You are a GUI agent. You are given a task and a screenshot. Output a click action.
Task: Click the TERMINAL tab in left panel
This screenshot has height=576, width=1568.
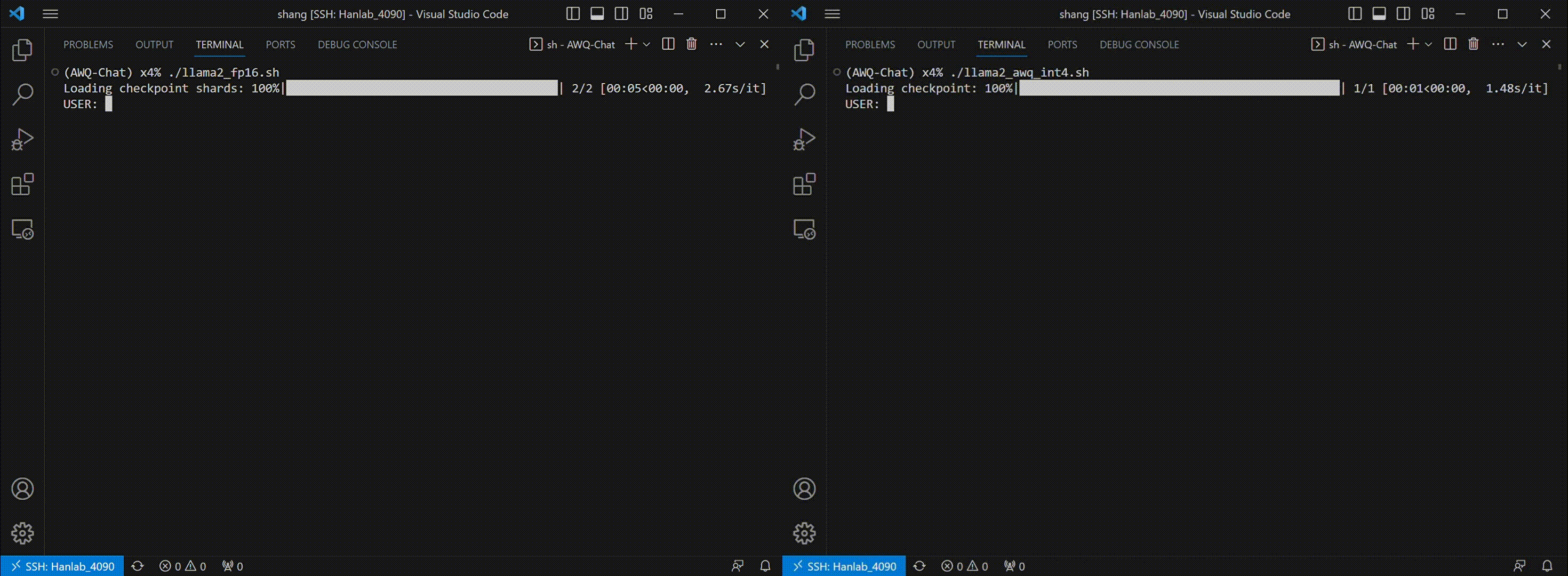(219, 44)
